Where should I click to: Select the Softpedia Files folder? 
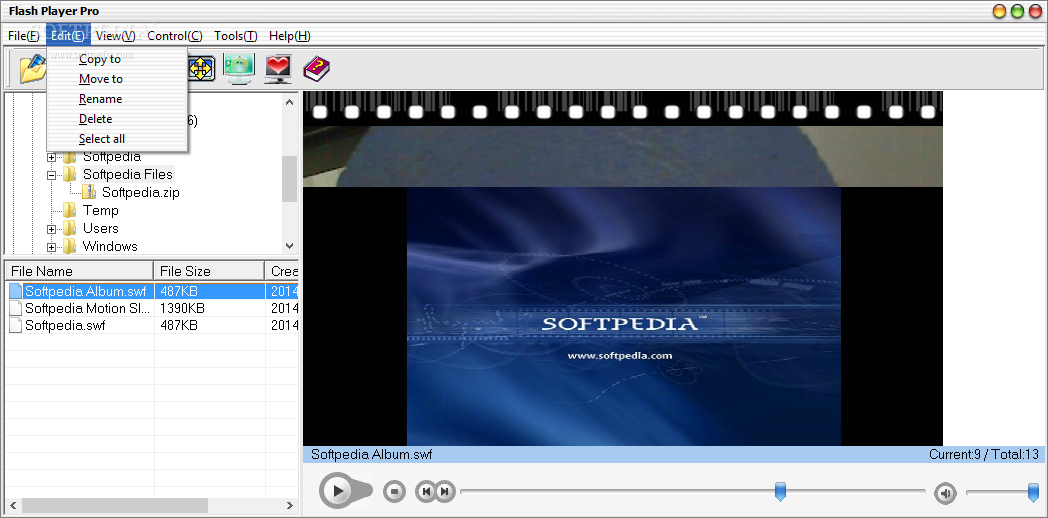click(x=128, y=174)
